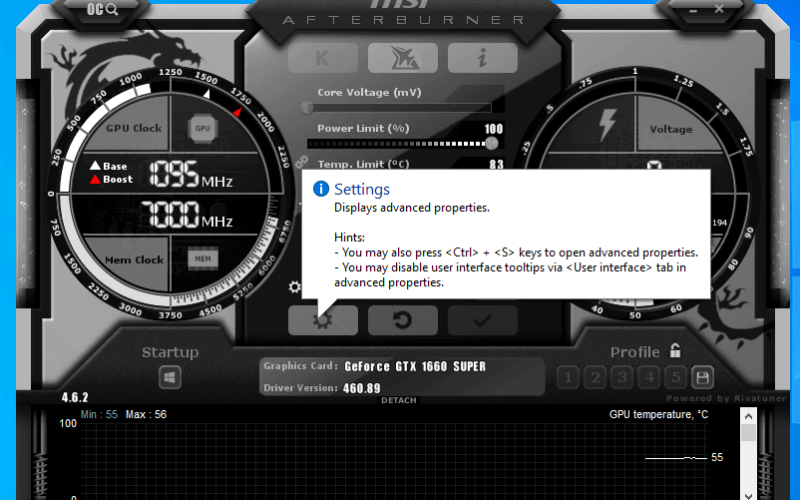The height and width of the screenshot is (500, 800).
Task: Click the 'GPU Clock' gauge label
Action: tap(134, 128)
